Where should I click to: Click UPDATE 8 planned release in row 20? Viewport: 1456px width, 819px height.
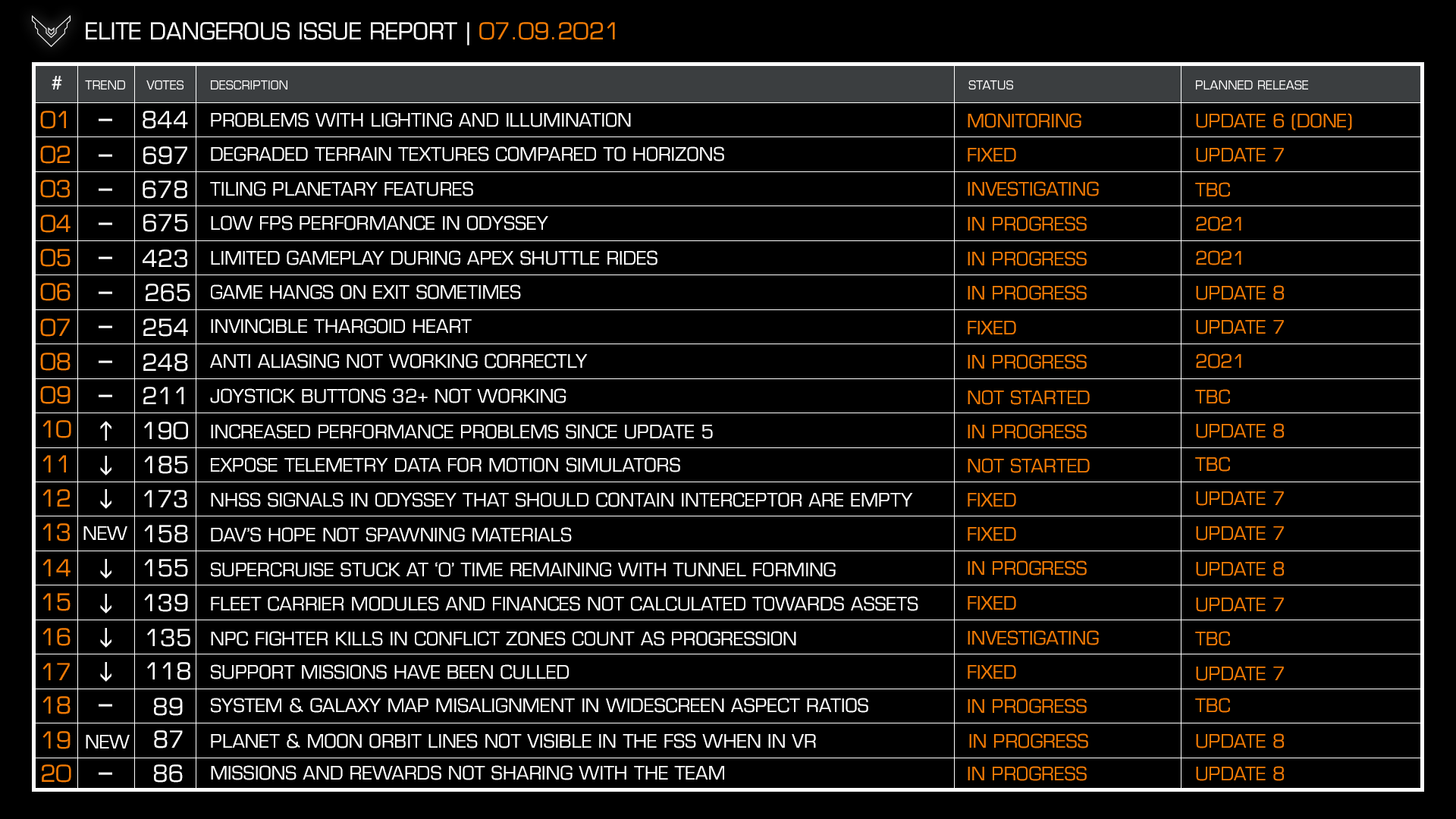click(x=1239, y=773)
